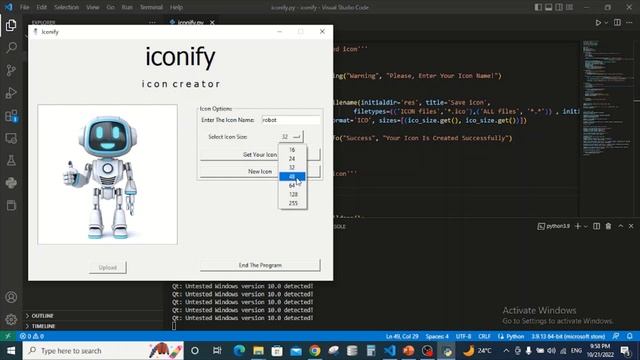Open Search view in VS Code activity bar
640x360 pixels.
(11, 48)
